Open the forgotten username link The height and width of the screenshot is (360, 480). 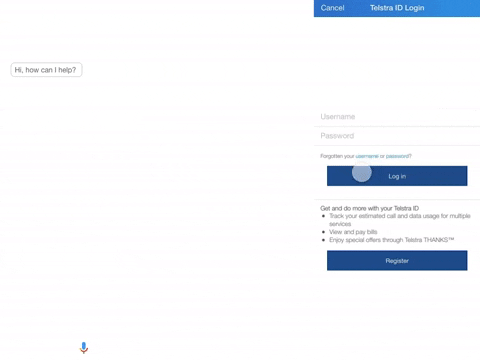pos(367,156)
